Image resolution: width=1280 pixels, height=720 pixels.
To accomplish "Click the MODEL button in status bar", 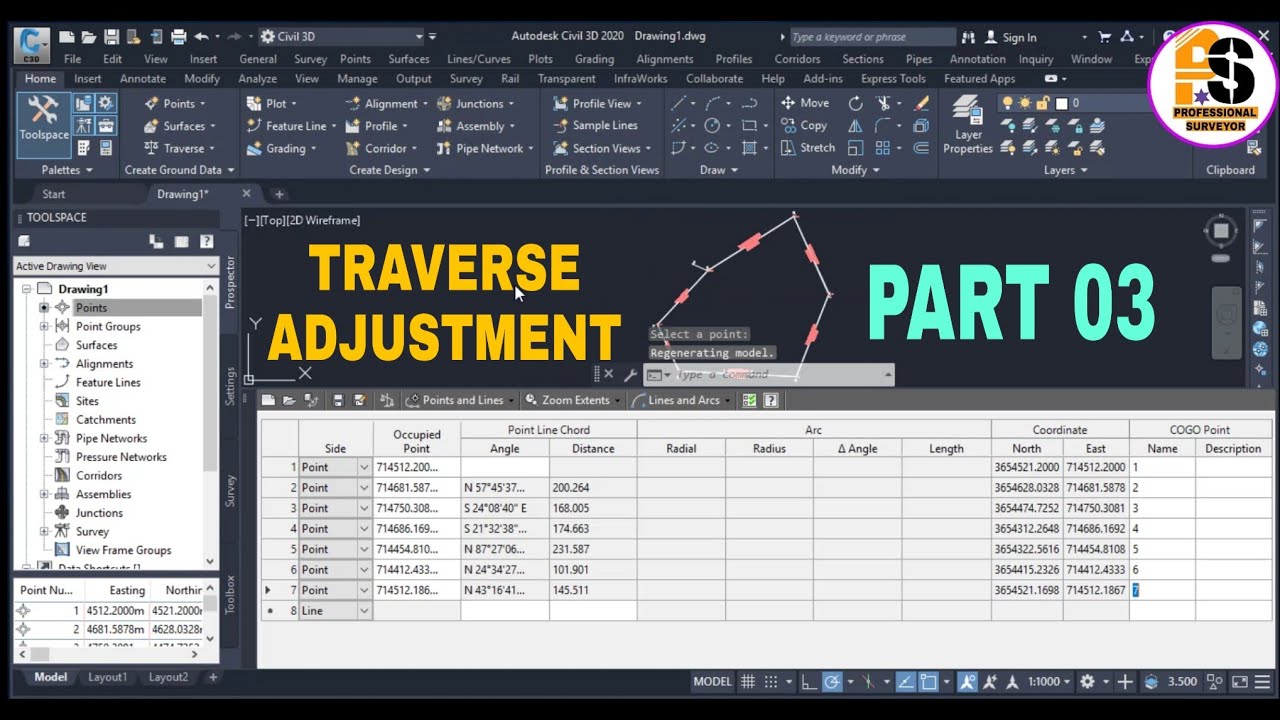I will (712, 681).
